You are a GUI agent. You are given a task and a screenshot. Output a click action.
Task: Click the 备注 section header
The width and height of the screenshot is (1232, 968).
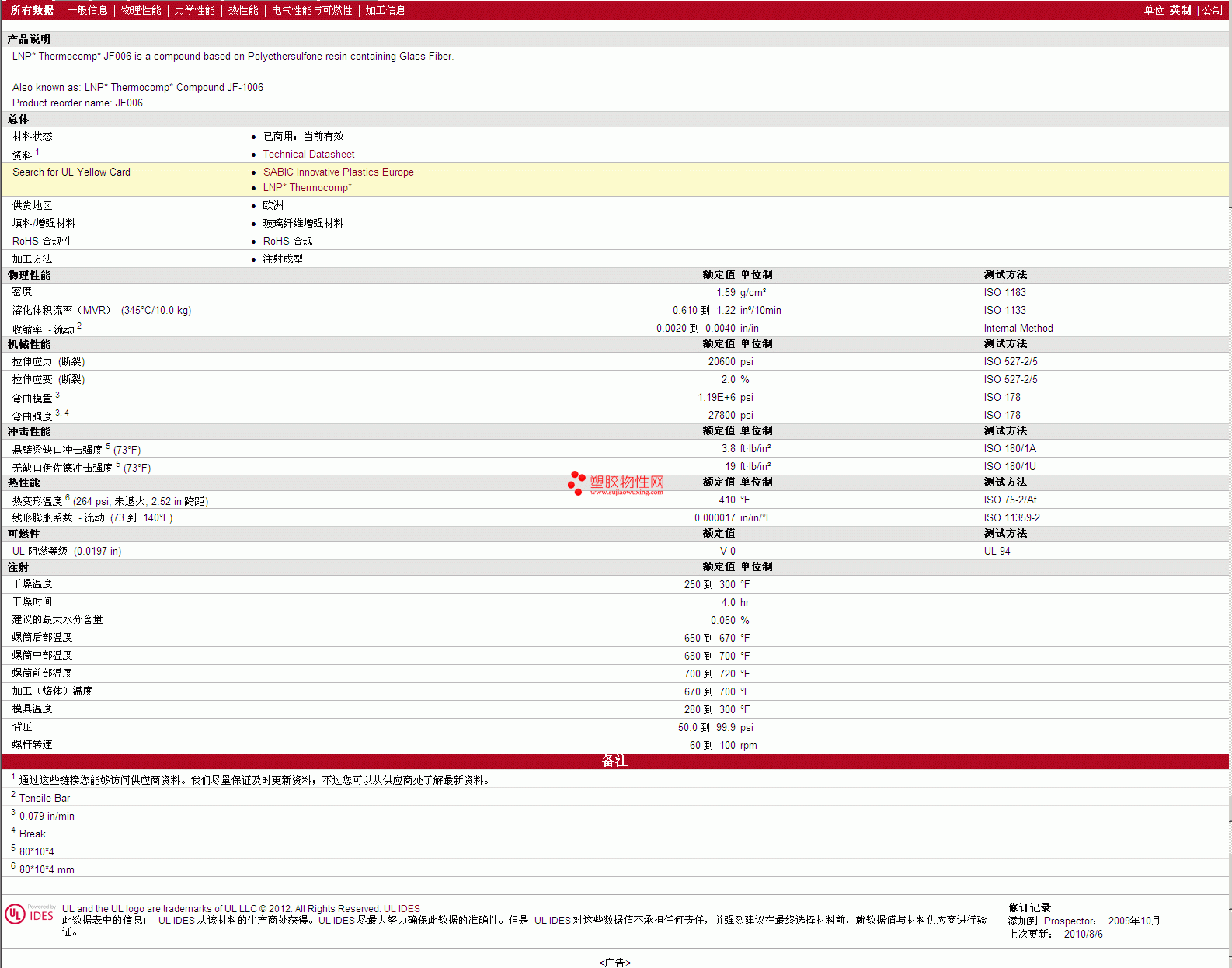[614, 761]
